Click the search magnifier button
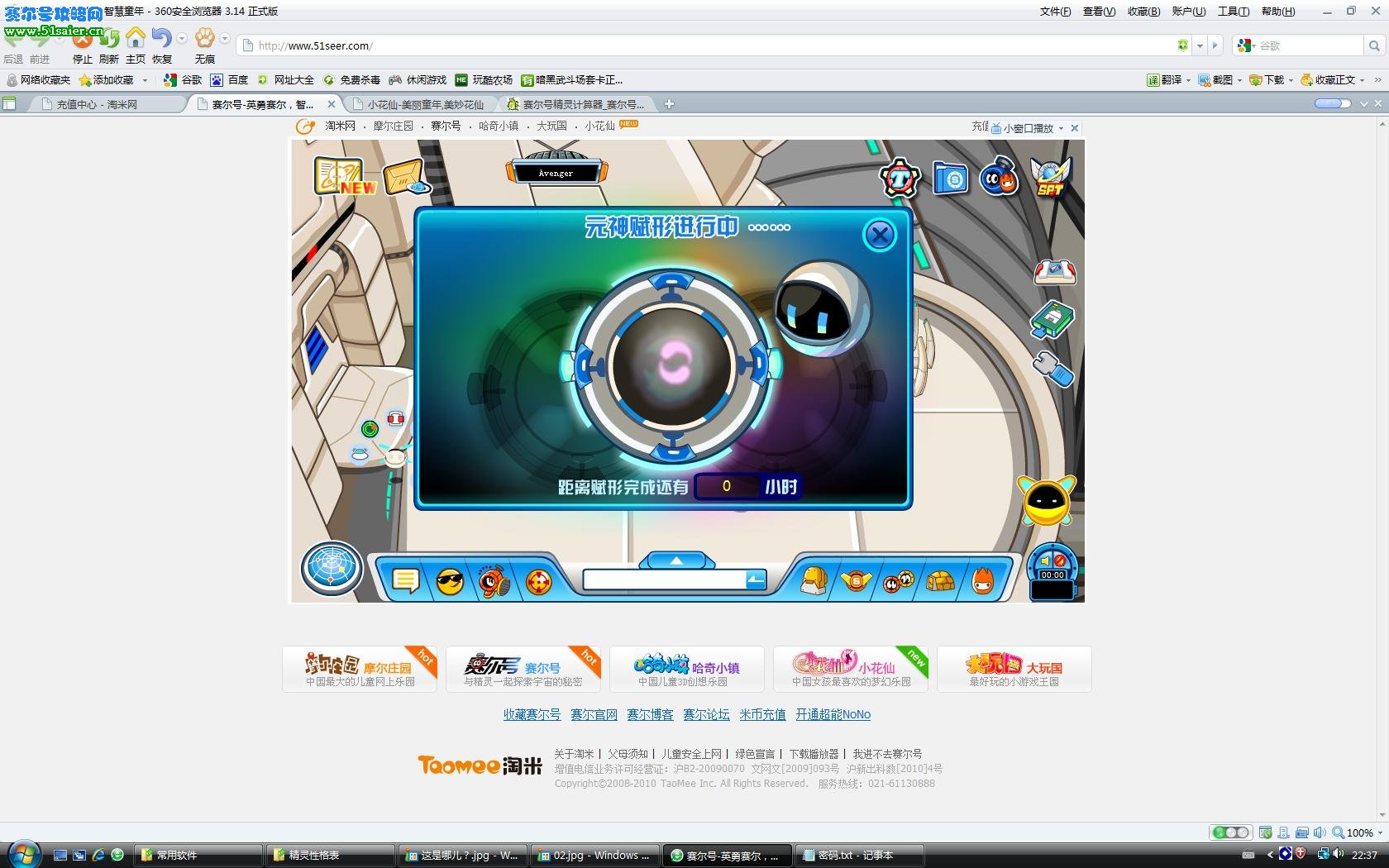 point(1374,45)
